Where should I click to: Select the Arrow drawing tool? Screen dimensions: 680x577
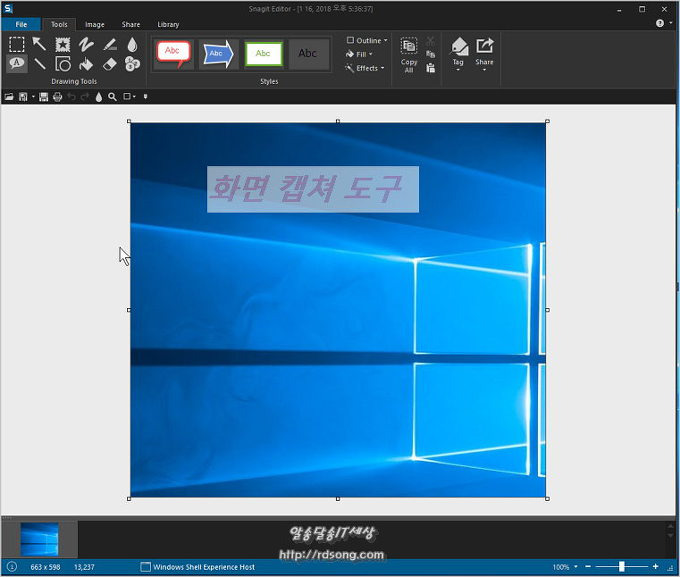tap(39, 44)
